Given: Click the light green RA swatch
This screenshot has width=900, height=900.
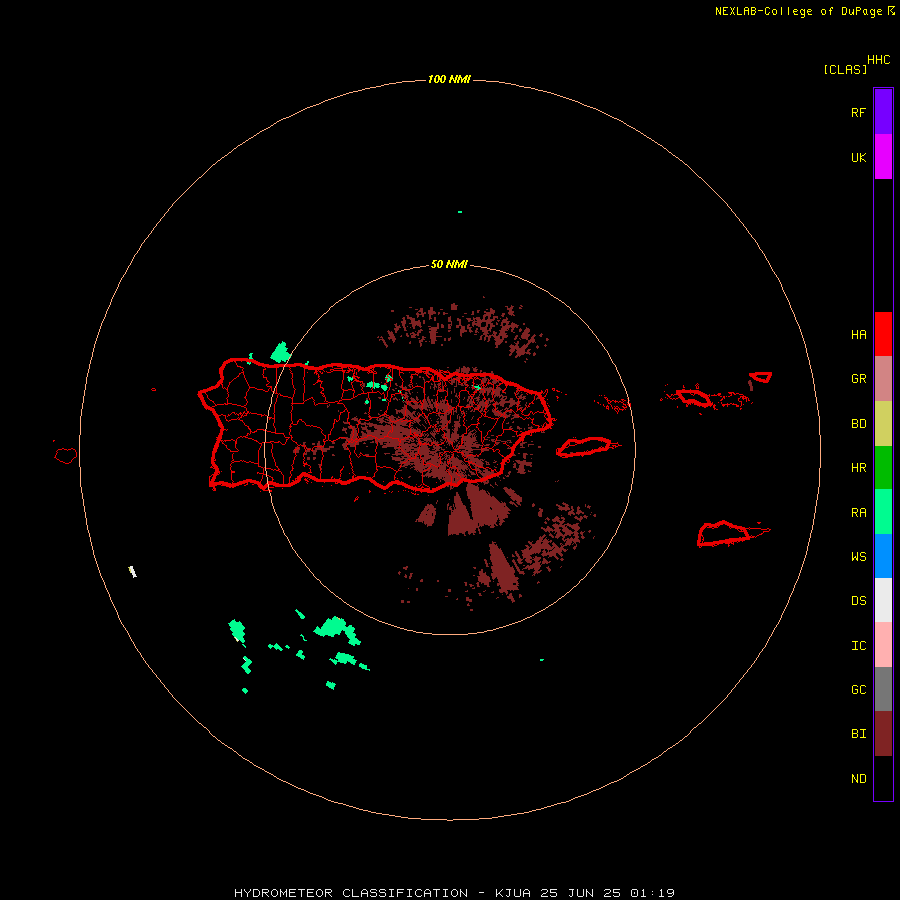Looking at the screenshot, I should point(883,512).
